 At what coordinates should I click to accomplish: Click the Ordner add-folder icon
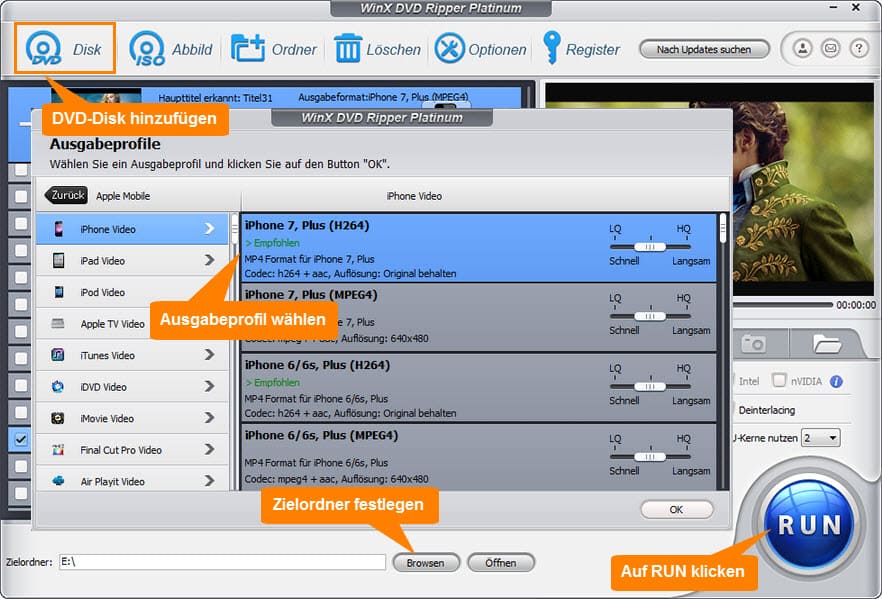[x=248, y=49]
